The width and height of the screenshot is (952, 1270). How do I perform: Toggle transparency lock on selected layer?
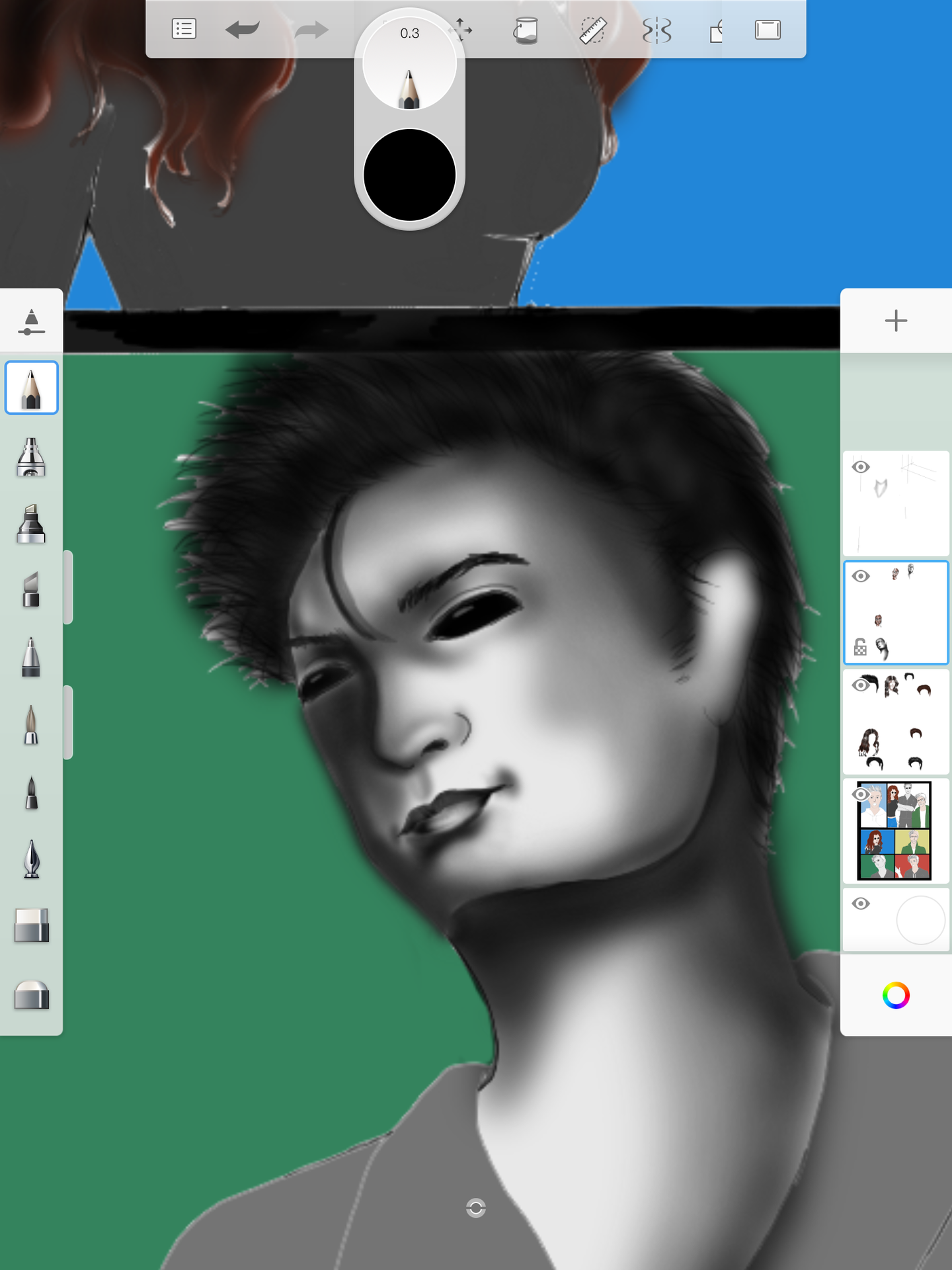[860, 647]
